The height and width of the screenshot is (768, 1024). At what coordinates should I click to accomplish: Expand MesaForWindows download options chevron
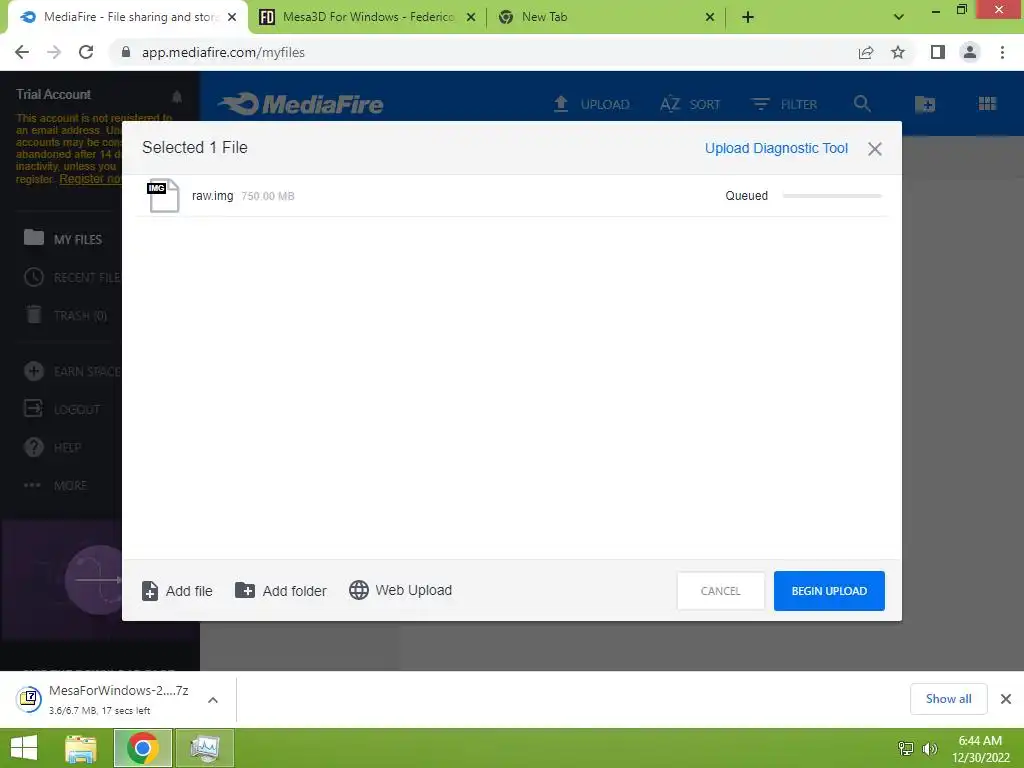click(213, 699)
